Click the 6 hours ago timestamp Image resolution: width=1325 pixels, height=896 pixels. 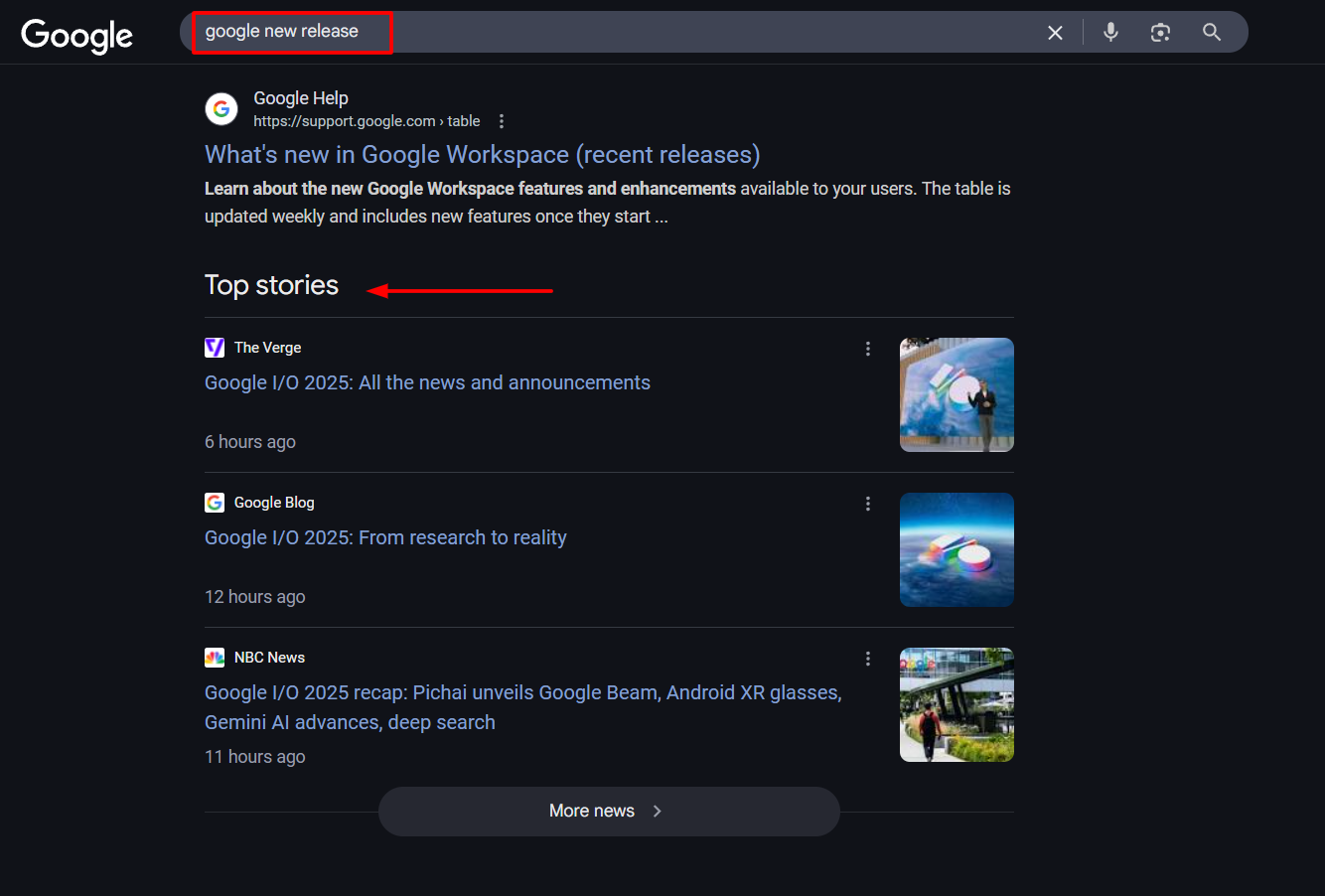[250, 442]
